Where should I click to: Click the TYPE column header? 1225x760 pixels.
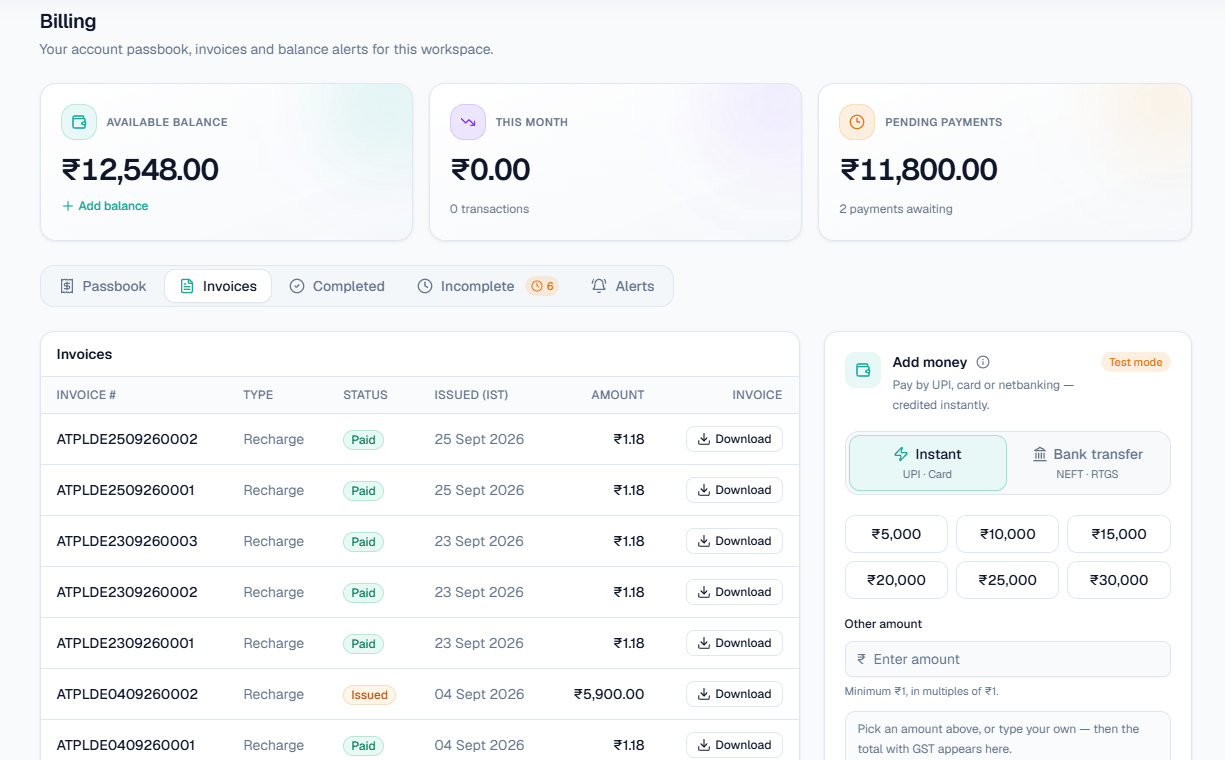pyautogui.click(x=258, y=395)
